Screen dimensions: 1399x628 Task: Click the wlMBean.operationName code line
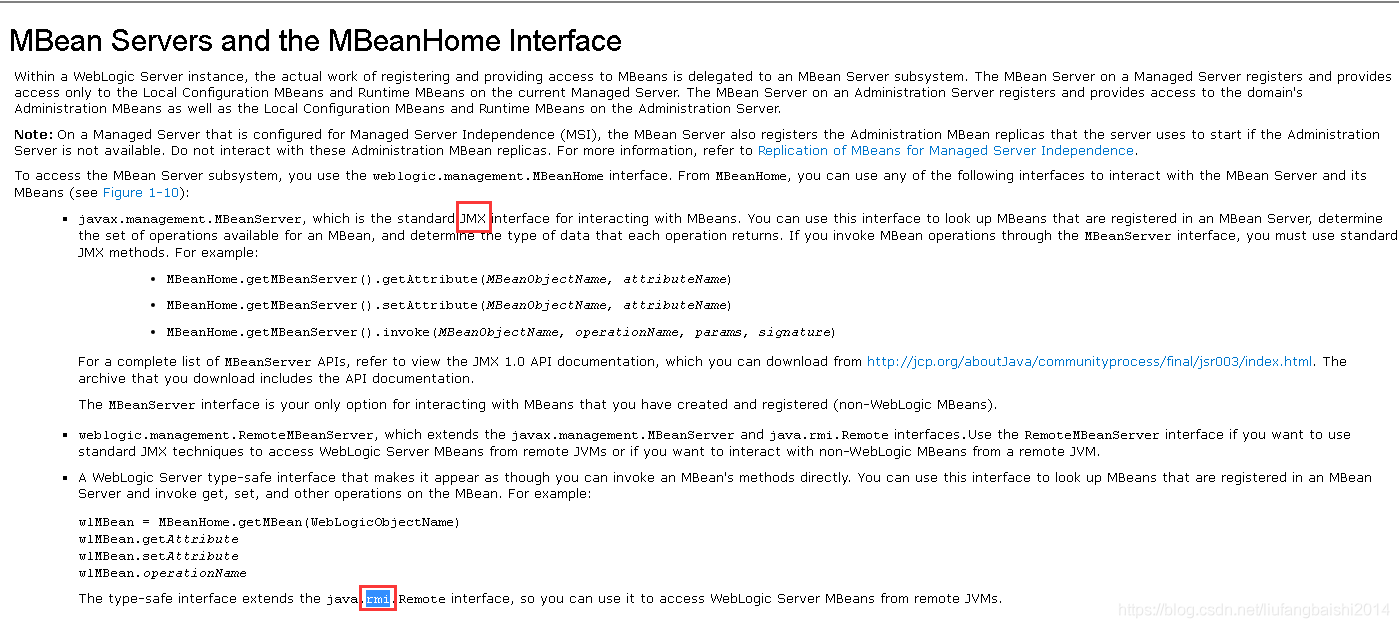click(x=162, y=573)
